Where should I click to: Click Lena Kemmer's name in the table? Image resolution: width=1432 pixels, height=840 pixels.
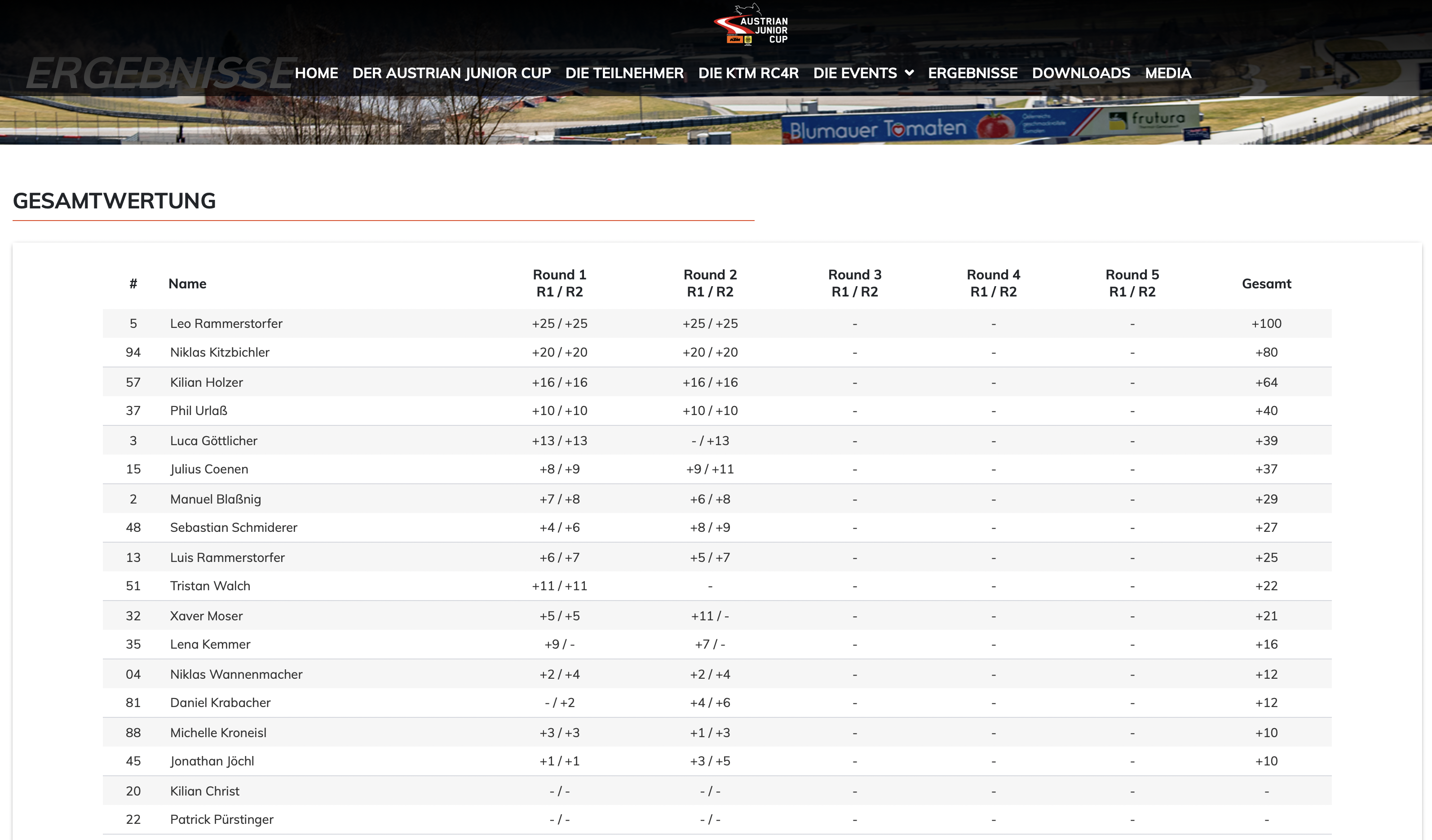pos(210,644)
